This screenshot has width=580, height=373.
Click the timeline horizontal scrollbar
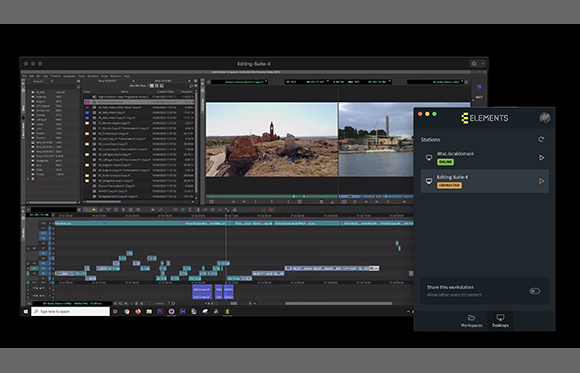[338, 303]
